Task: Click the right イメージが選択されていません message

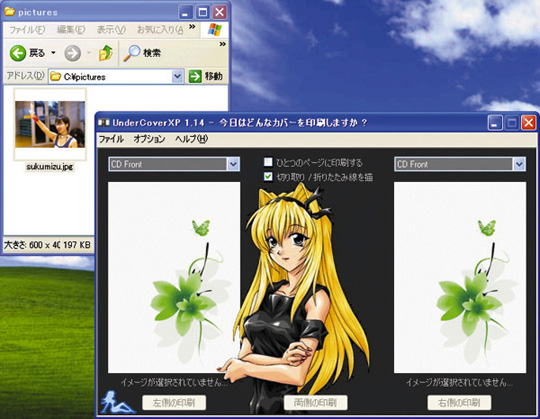Action: tap(459, 382)
